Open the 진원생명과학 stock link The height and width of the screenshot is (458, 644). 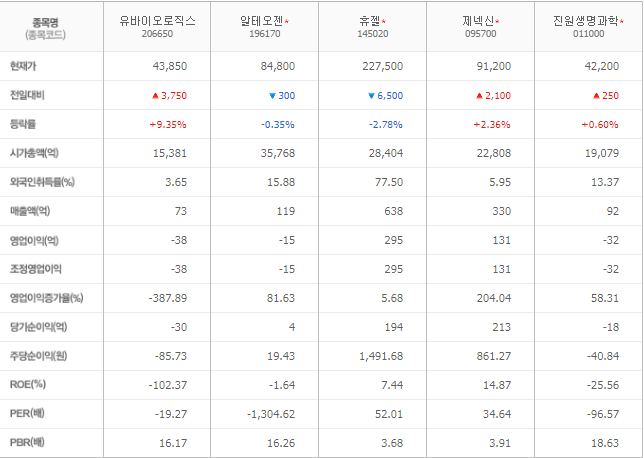click(x=585, y=21)
